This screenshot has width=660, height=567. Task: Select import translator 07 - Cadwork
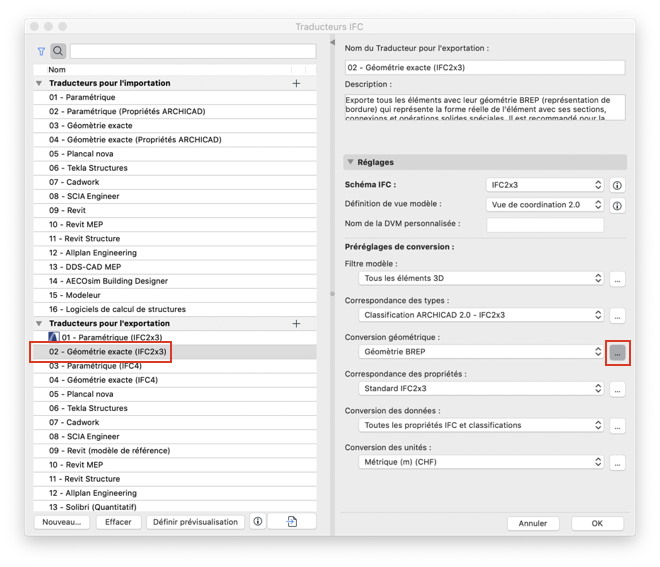point(175,182)
